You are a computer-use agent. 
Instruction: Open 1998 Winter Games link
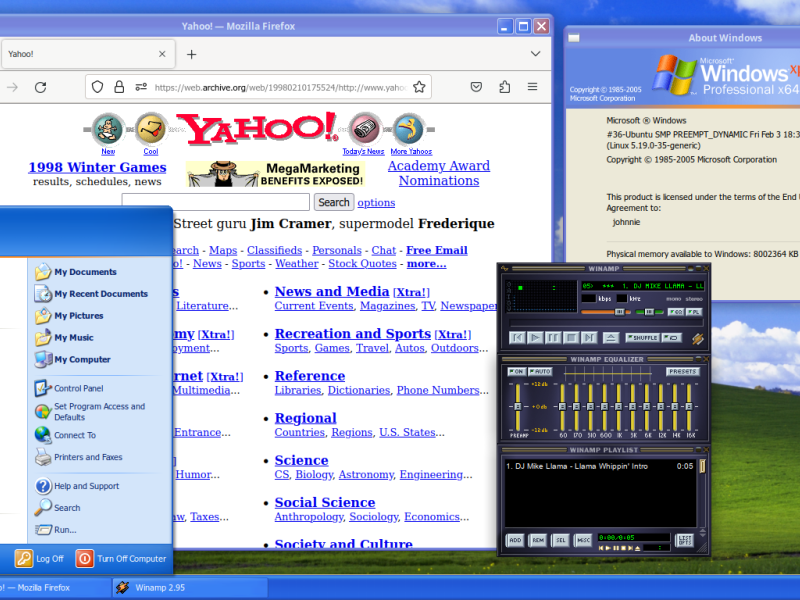tap(97, 167)
